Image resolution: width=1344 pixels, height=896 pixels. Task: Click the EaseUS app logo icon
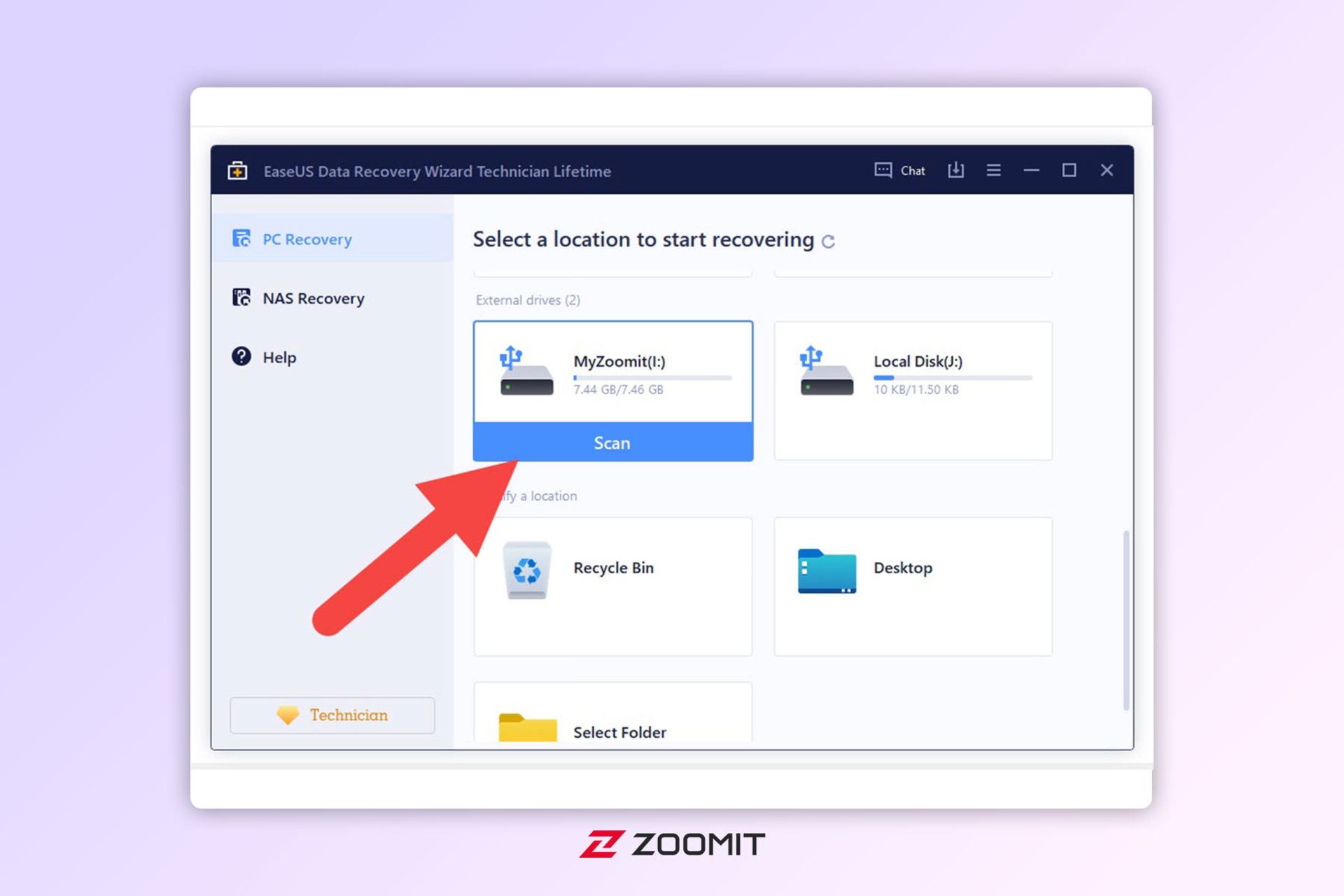pyautogui.click(x=237, y=171)
